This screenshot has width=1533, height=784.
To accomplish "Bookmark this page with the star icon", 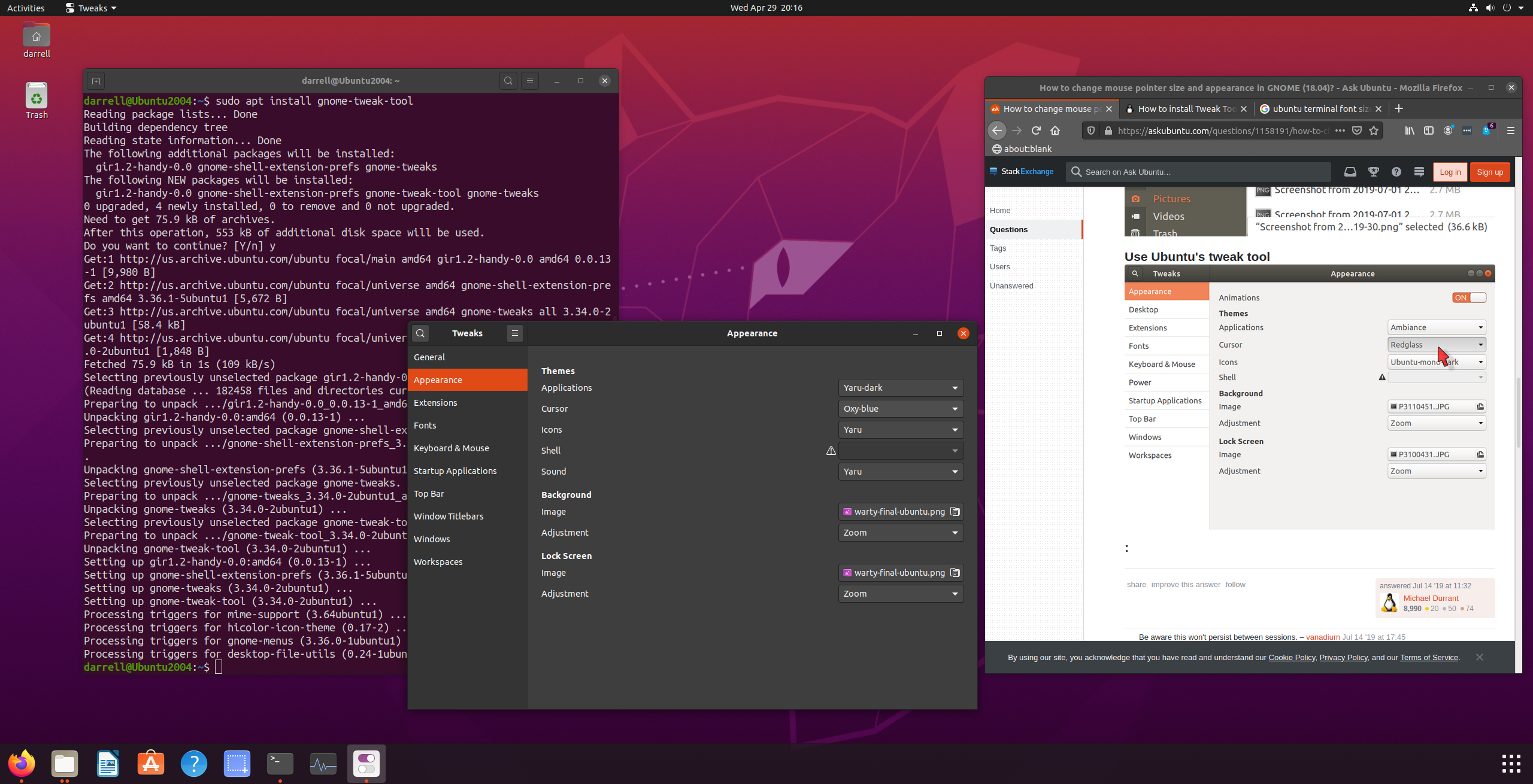I will (1374, 130).
